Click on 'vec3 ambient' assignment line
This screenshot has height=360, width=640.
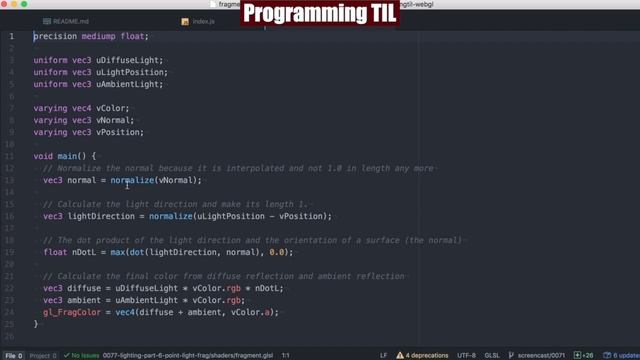tap(144, 300)
